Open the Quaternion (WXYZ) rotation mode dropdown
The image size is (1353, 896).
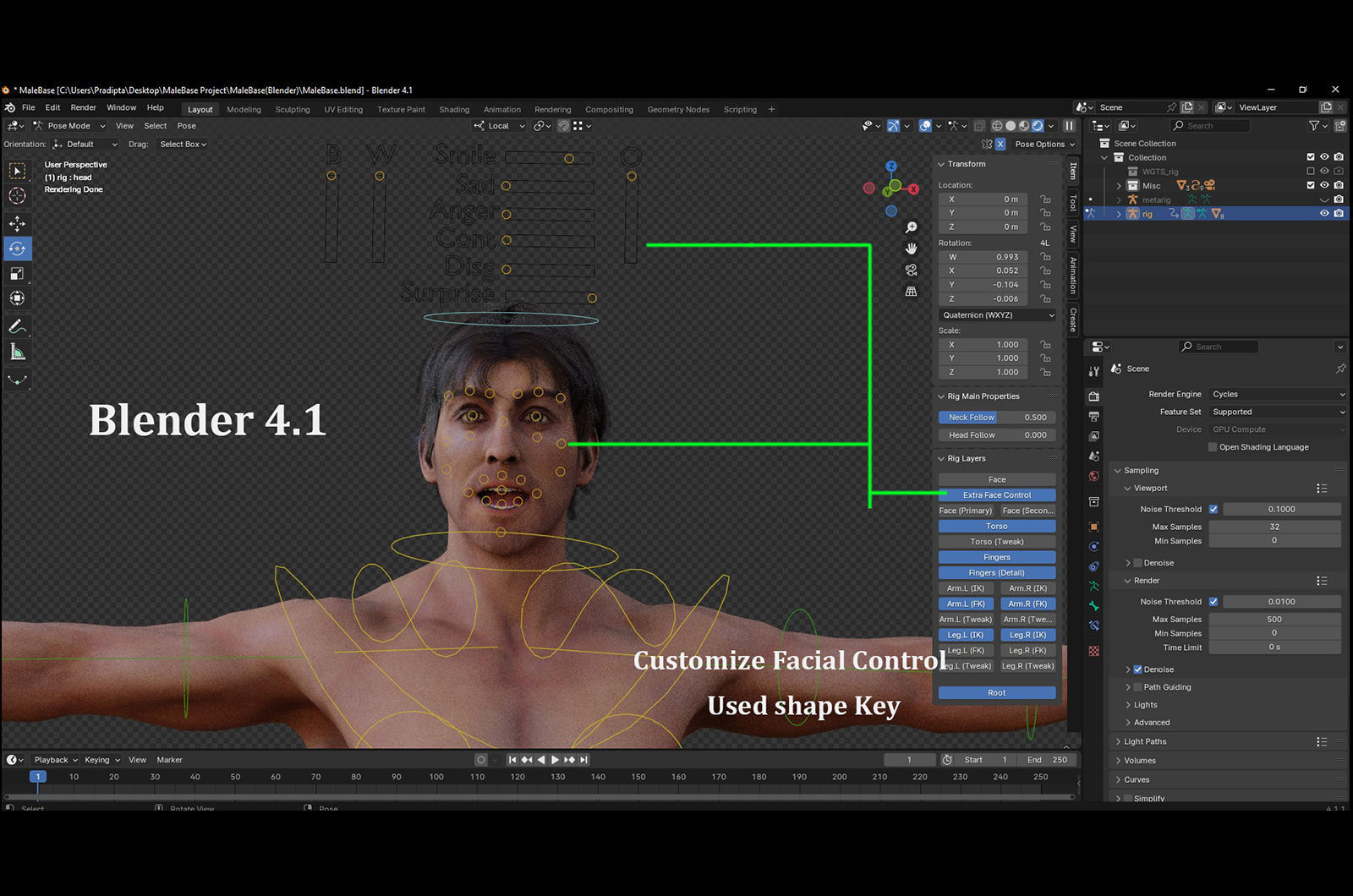pyautogui.click(x=998, y=315)
